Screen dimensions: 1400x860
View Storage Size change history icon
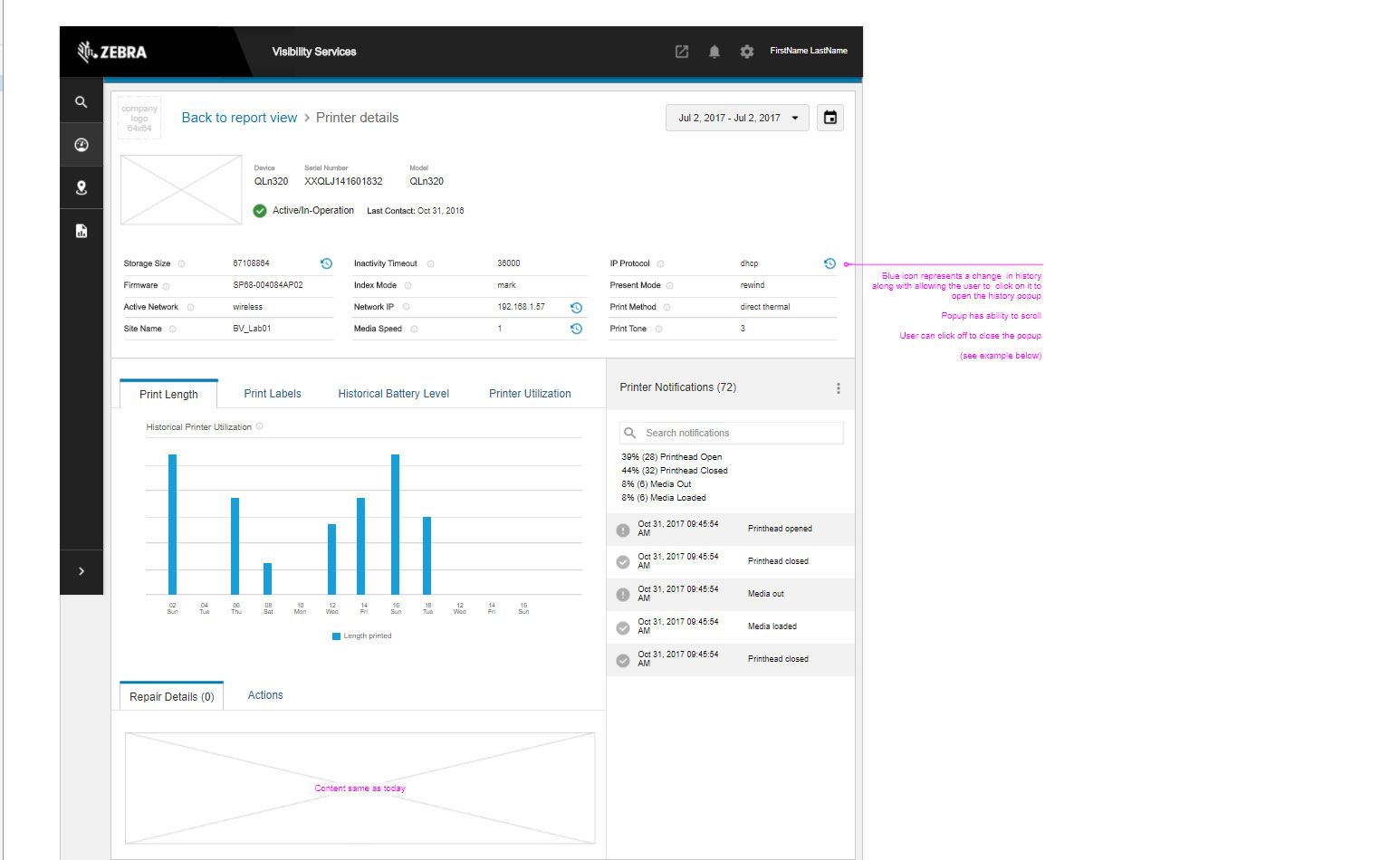click(326, 263)
